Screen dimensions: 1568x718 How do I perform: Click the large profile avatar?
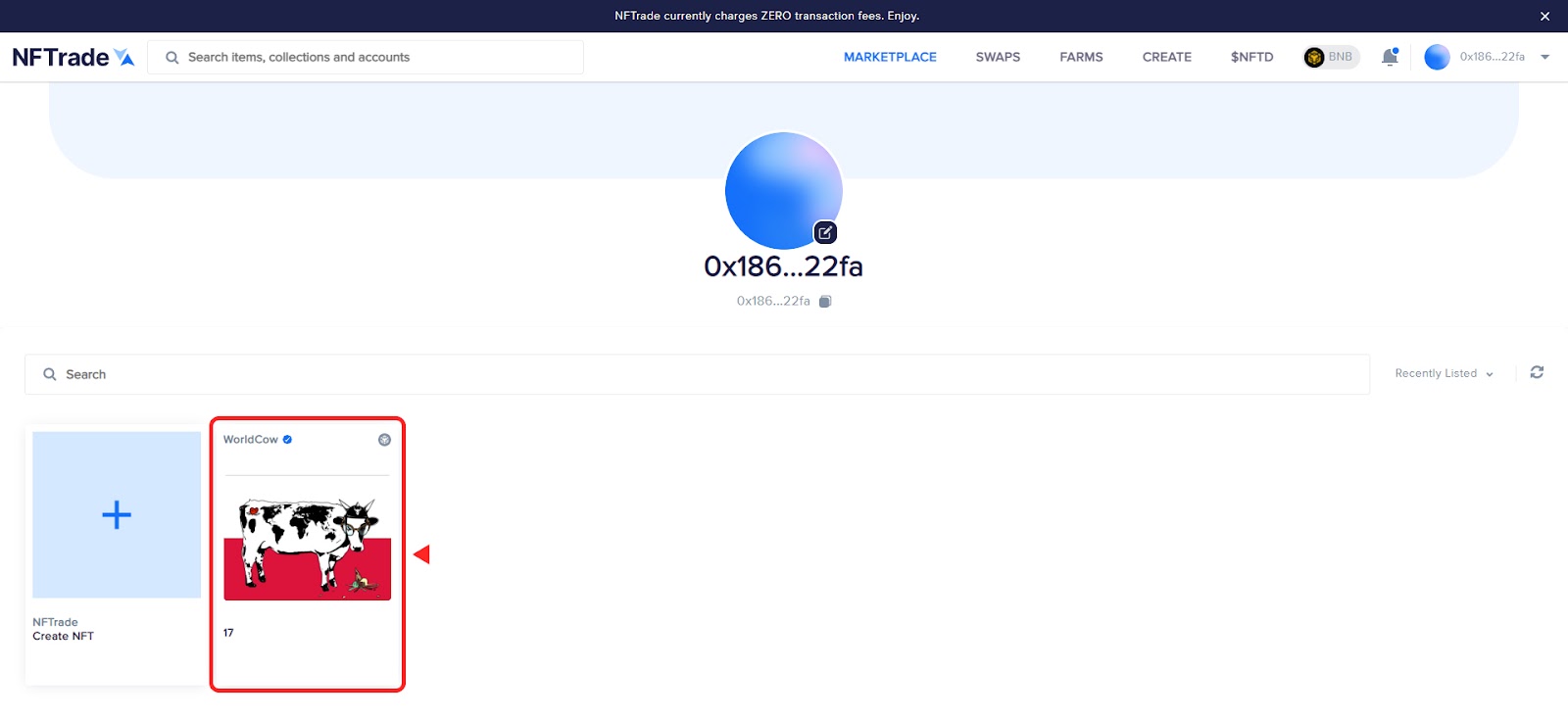click(x=784, y=190)
